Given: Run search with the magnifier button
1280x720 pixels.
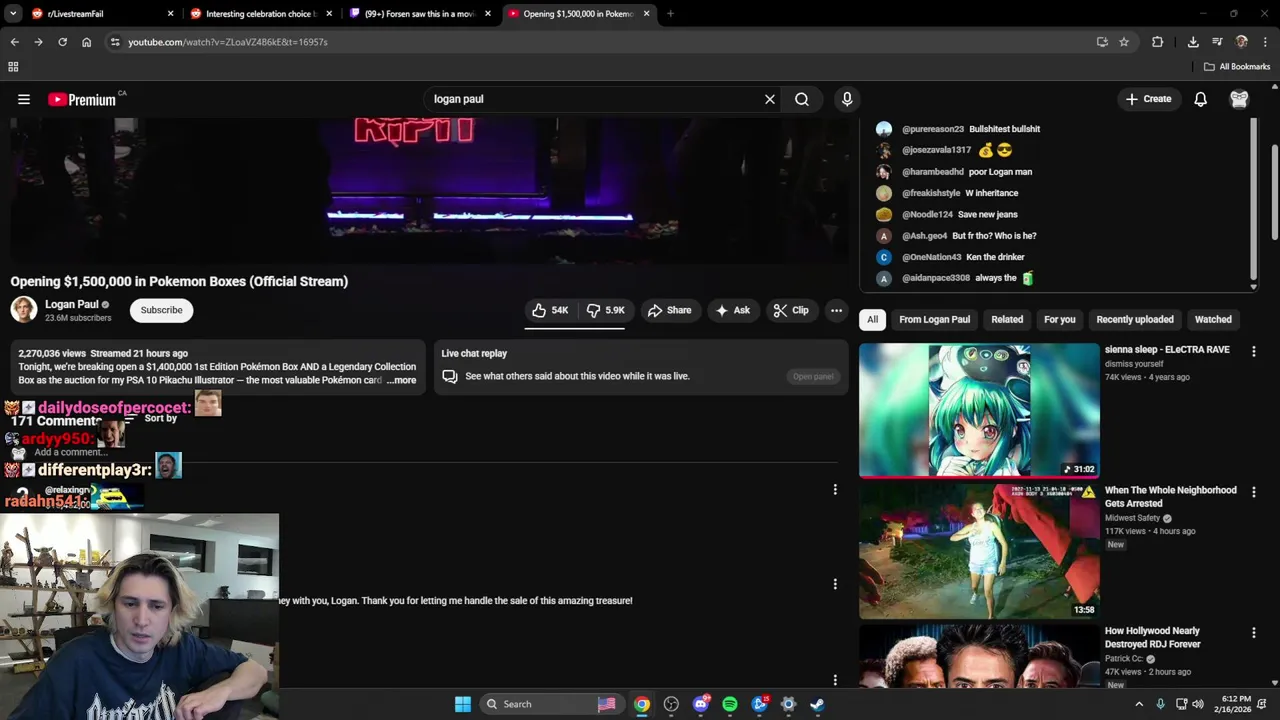Looking at the screenshot, I should point(802,99).
